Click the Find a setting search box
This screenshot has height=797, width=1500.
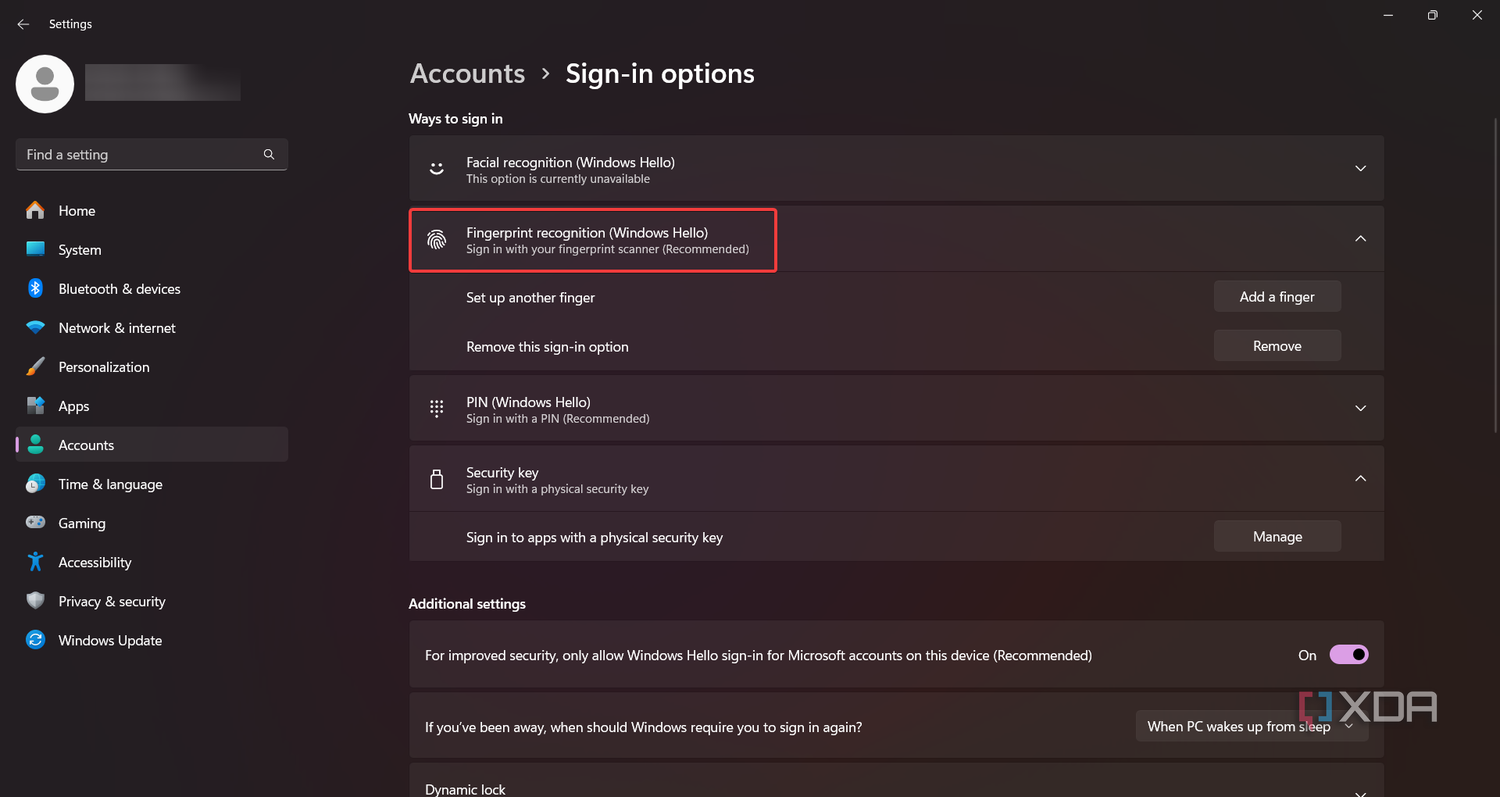pyautogui.click(x=152, y=154)
